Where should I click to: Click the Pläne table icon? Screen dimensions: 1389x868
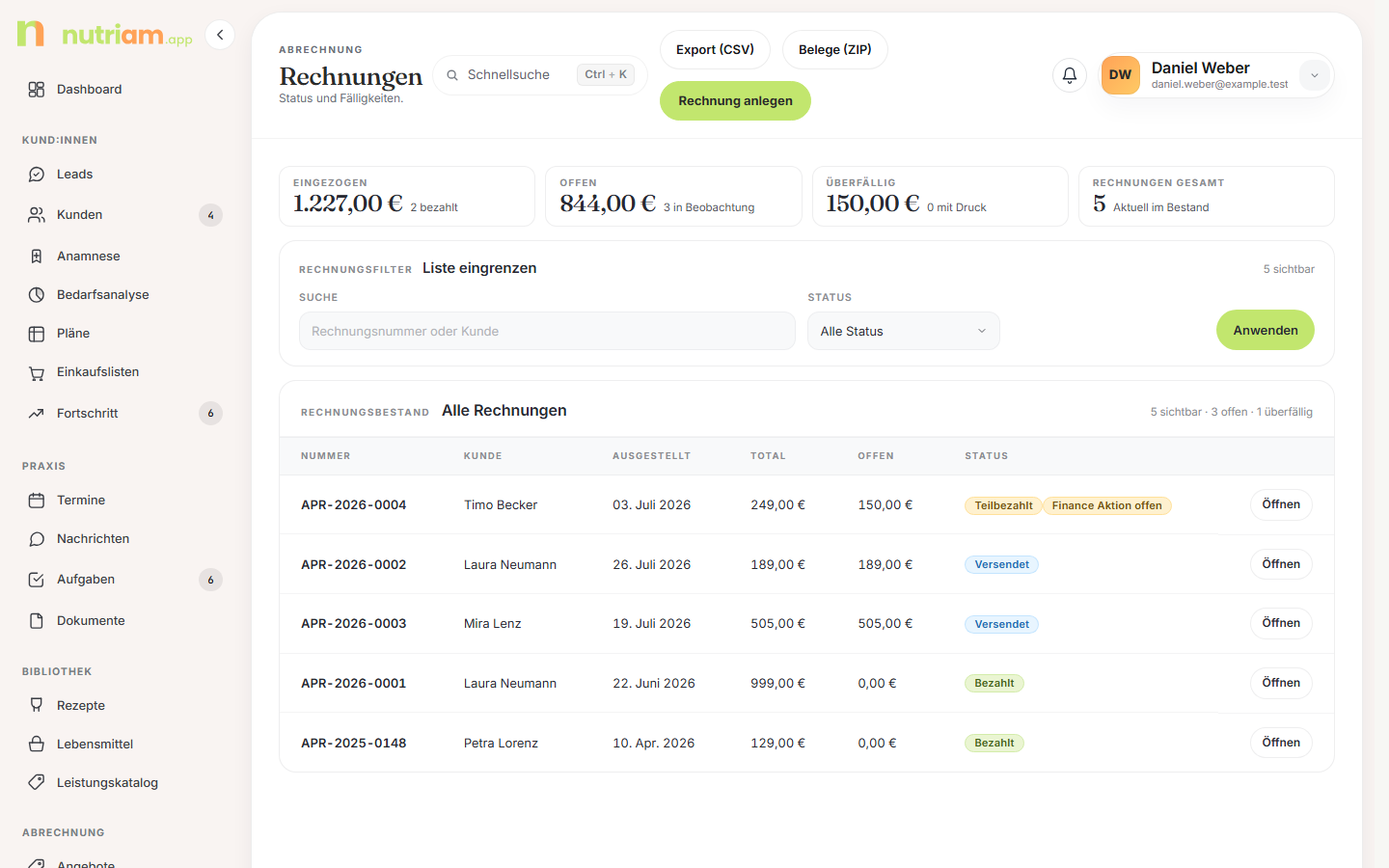pos(37,334)
